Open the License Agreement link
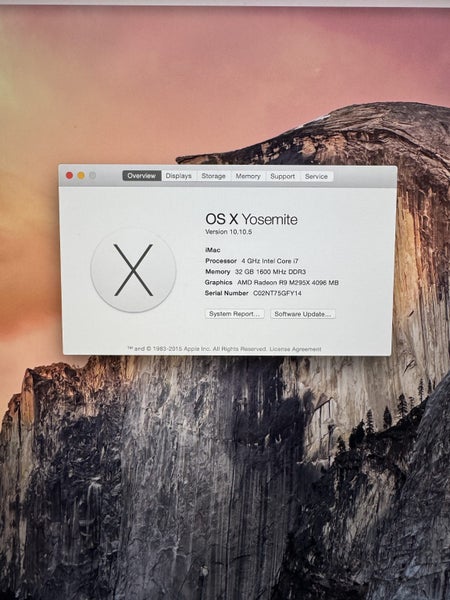 (x=295, y=349)
